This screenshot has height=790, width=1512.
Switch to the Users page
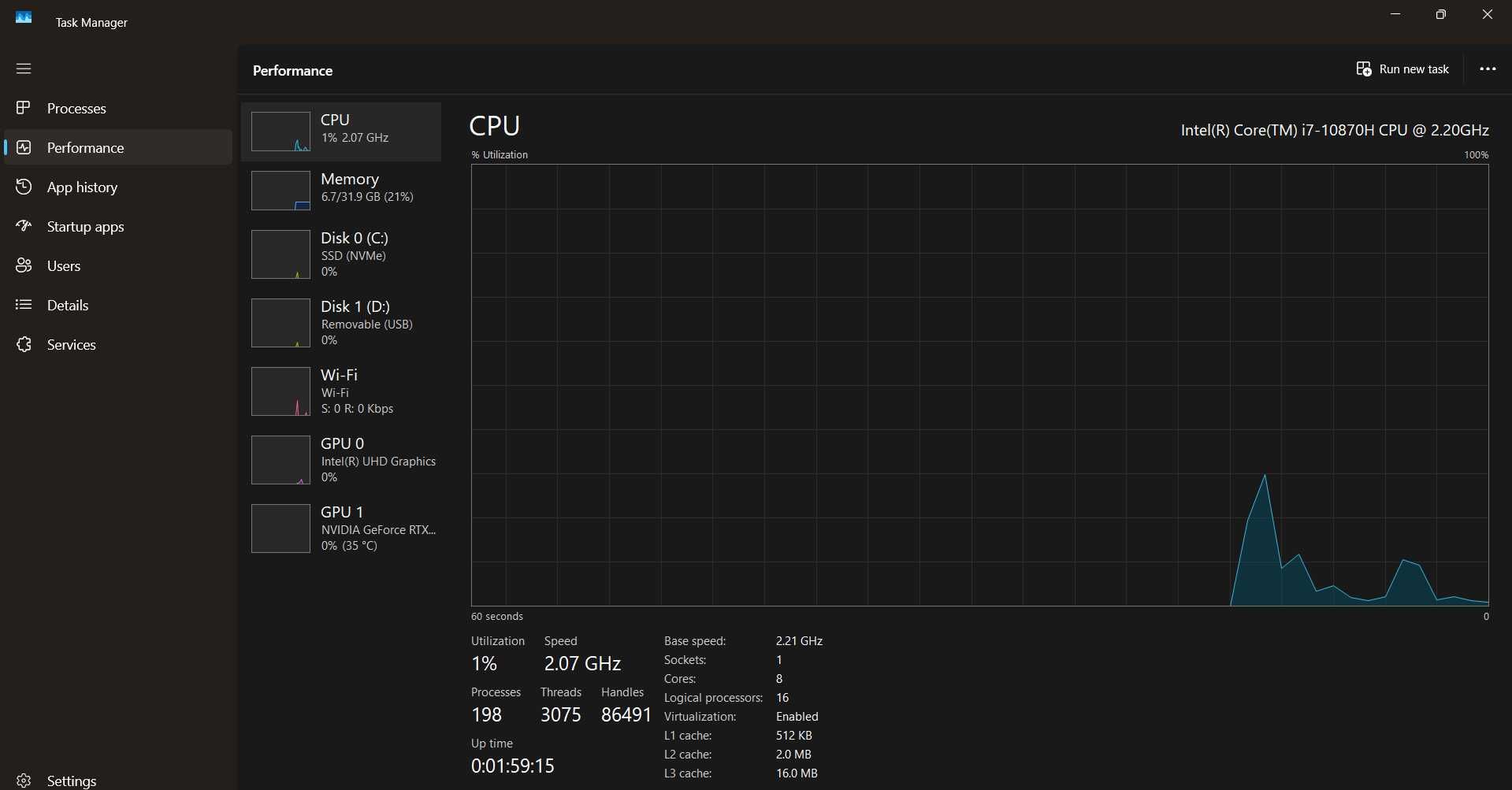click(118, 265)
